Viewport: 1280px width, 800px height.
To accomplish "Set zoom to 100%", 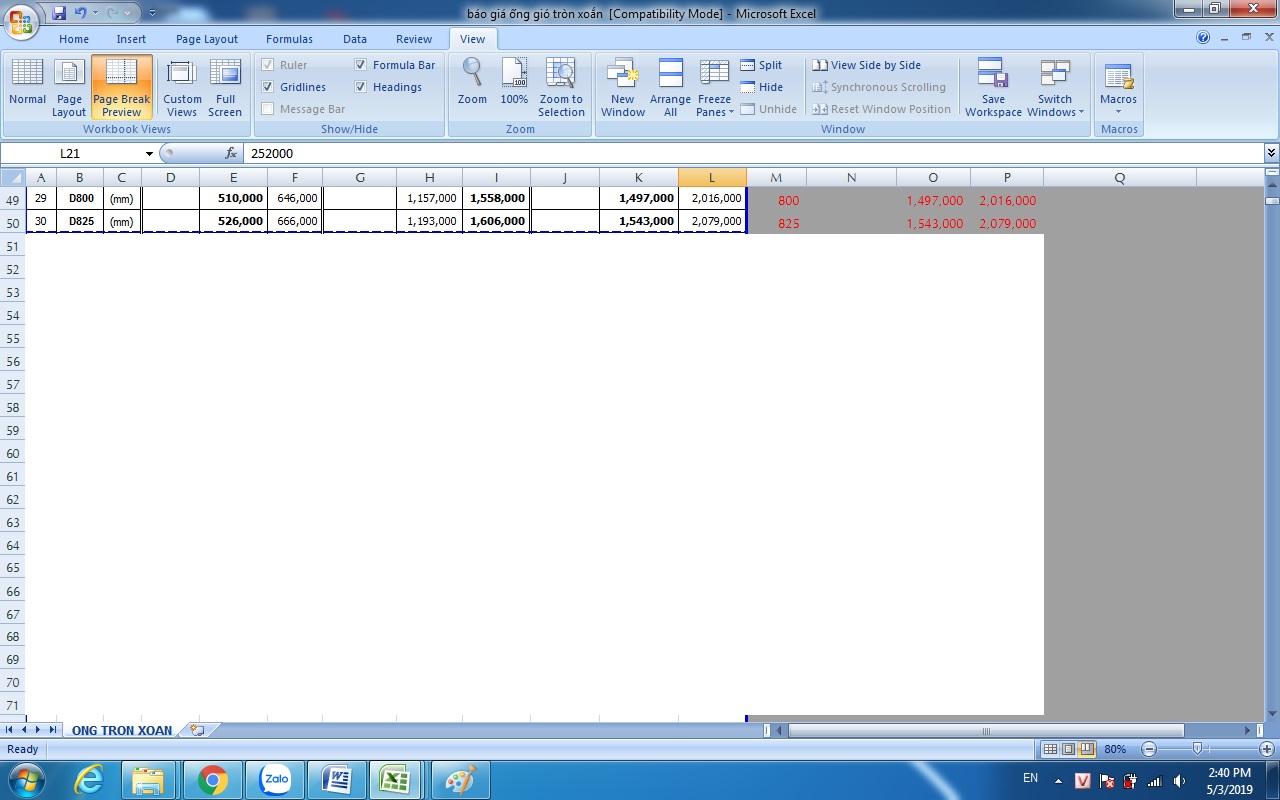I will click(514, 82).
